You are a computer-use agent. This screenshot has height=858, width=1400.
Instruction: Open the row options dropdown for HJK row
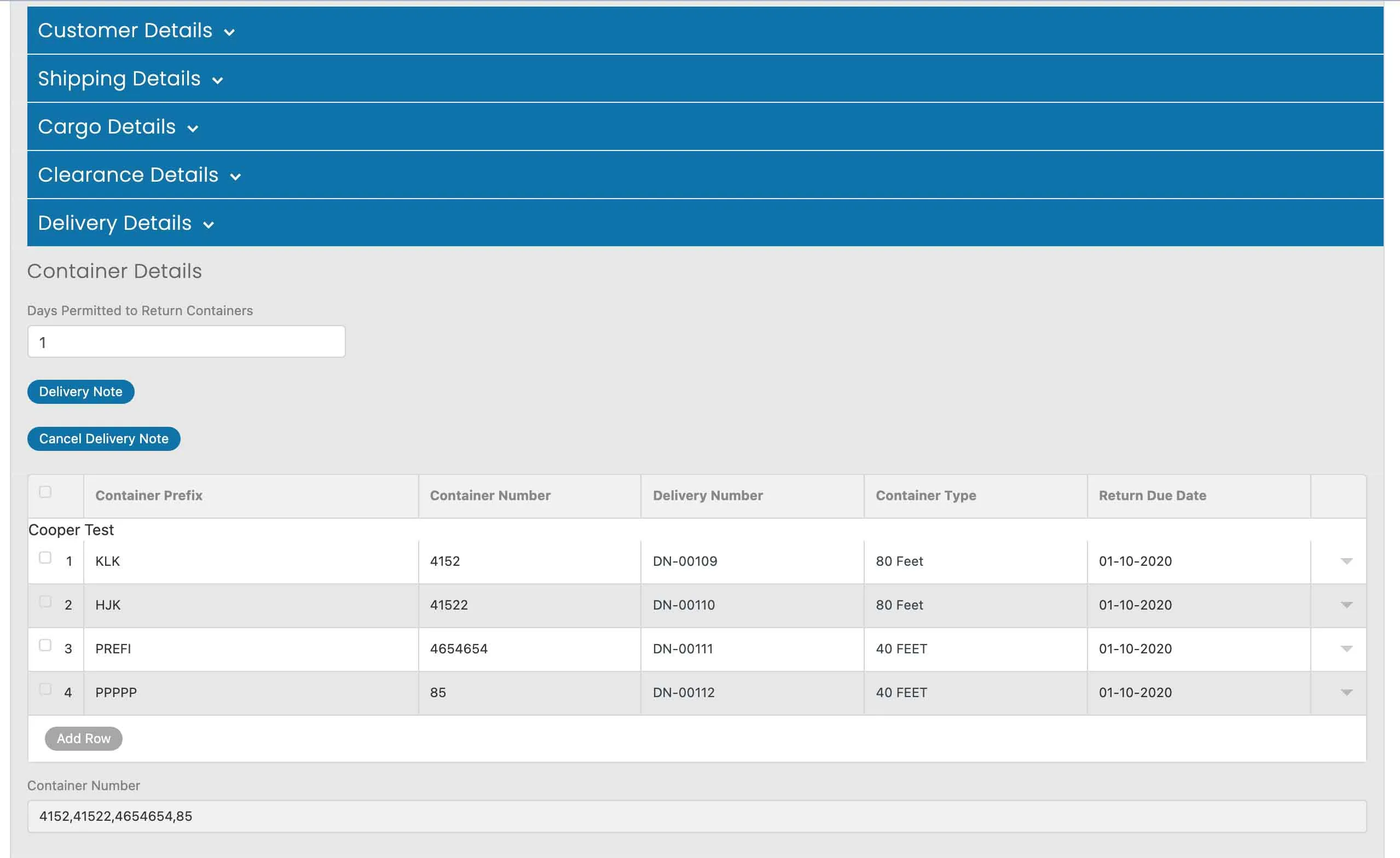[x=1345, y=606]
